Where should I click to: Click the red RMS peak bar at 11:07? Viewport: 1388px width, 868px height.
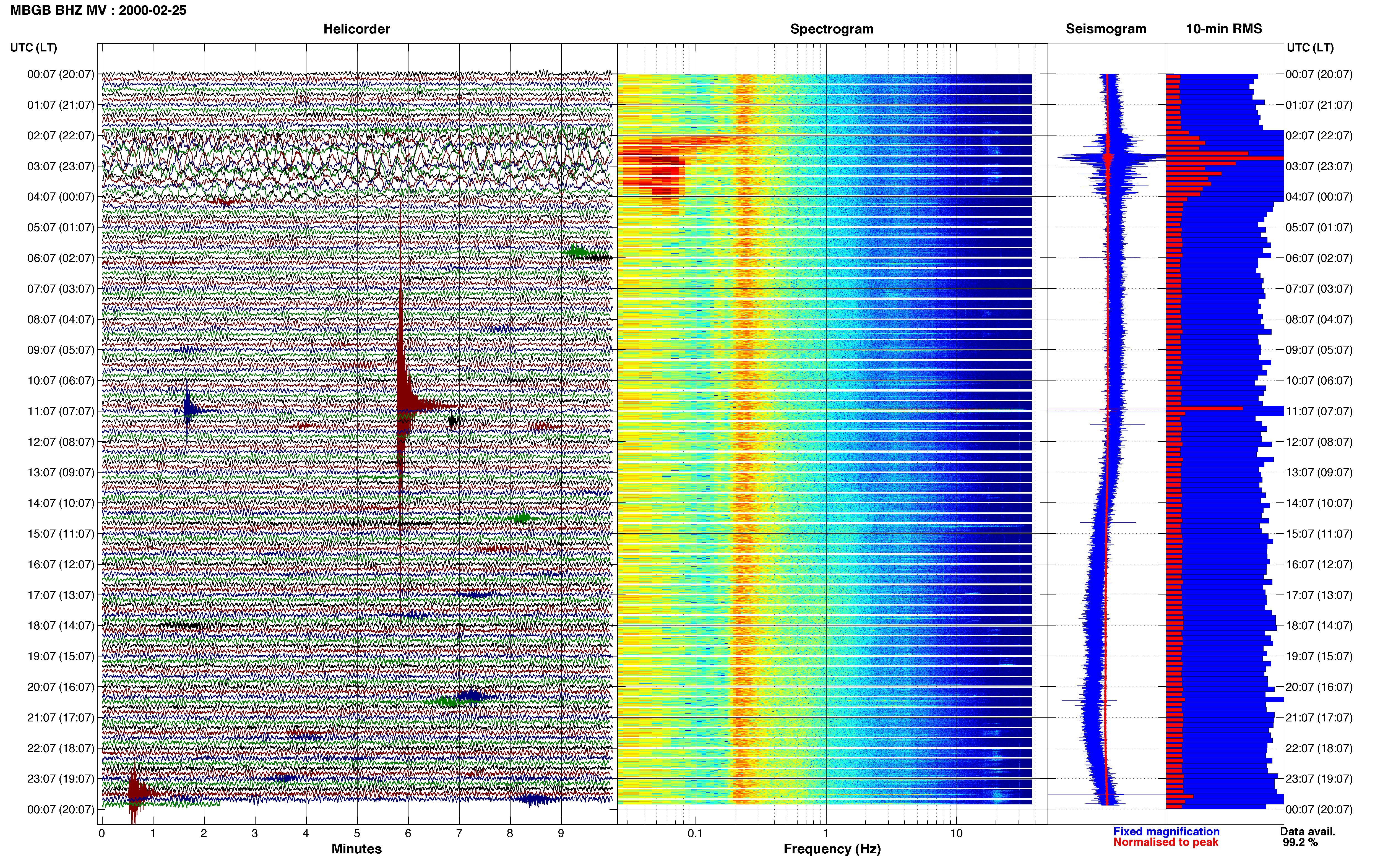[1204, 409]
